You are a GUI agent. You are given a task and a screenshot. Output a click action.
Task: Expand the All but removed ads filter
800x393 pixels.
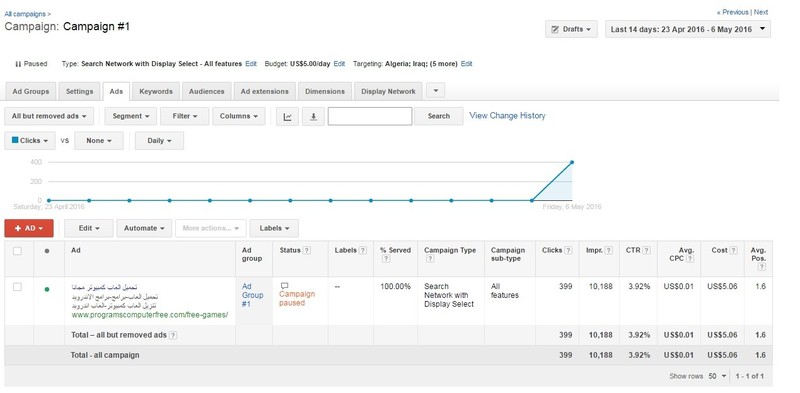click(x=49, y=116)
